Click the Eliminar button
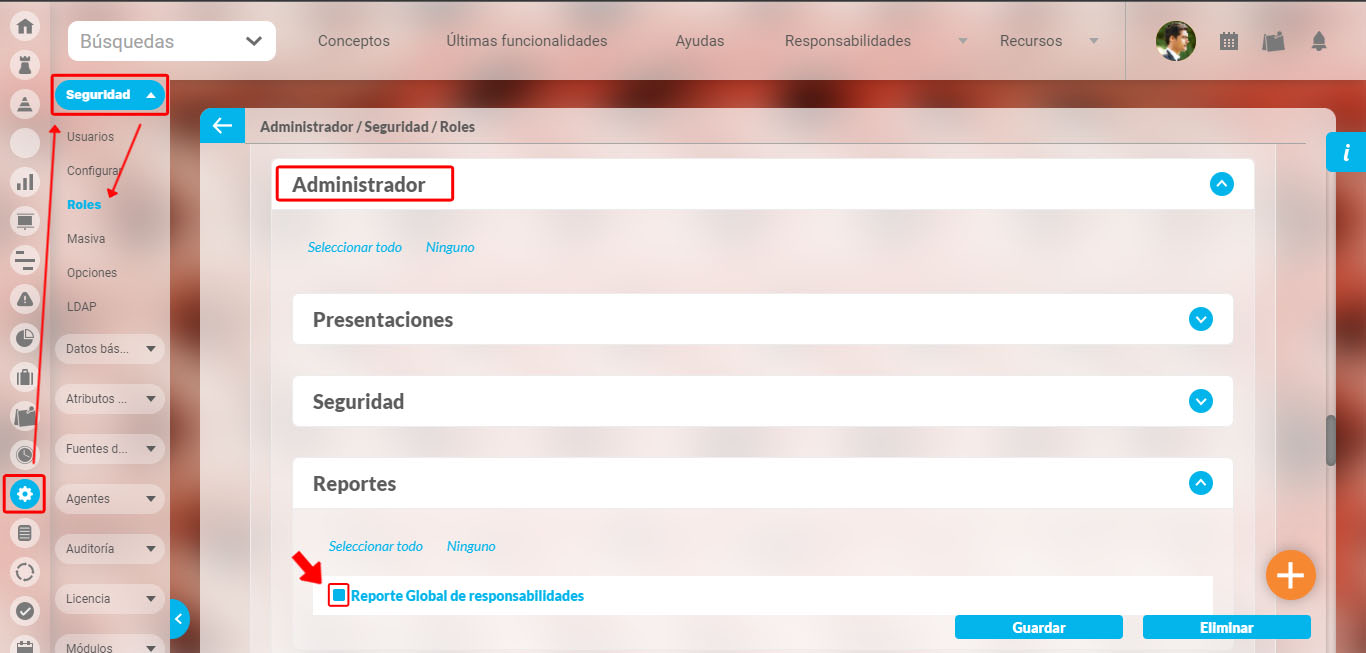The image size is (1366, 653). 1226,628
